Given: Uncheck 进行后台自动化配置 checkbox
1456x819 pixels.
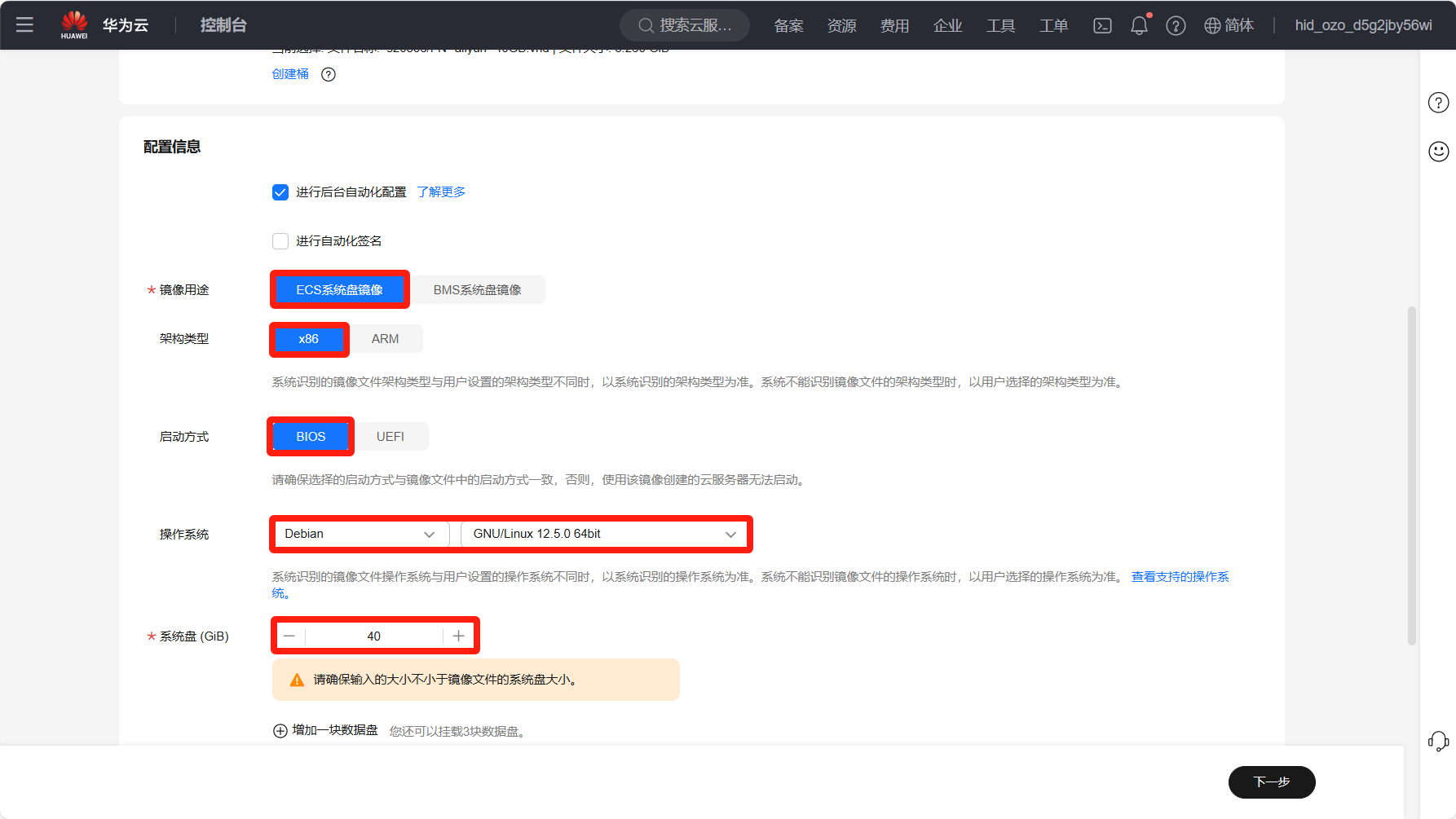Looking at the screenshot, I should pos(280,192).
